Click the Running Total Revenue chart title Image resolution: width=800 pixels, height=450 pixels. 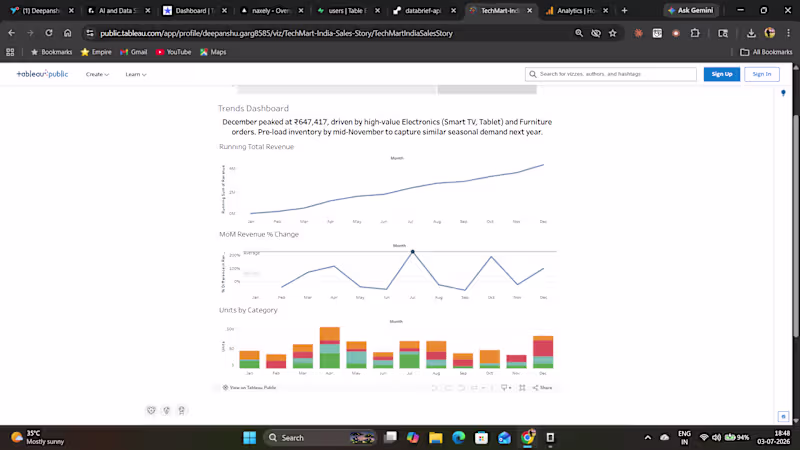click(257, 147)
